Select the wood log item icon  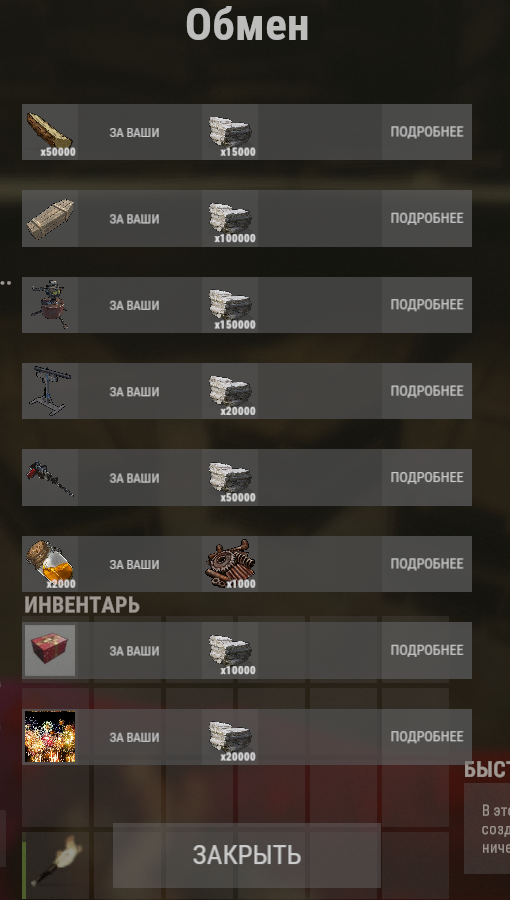tap(50, 132)
